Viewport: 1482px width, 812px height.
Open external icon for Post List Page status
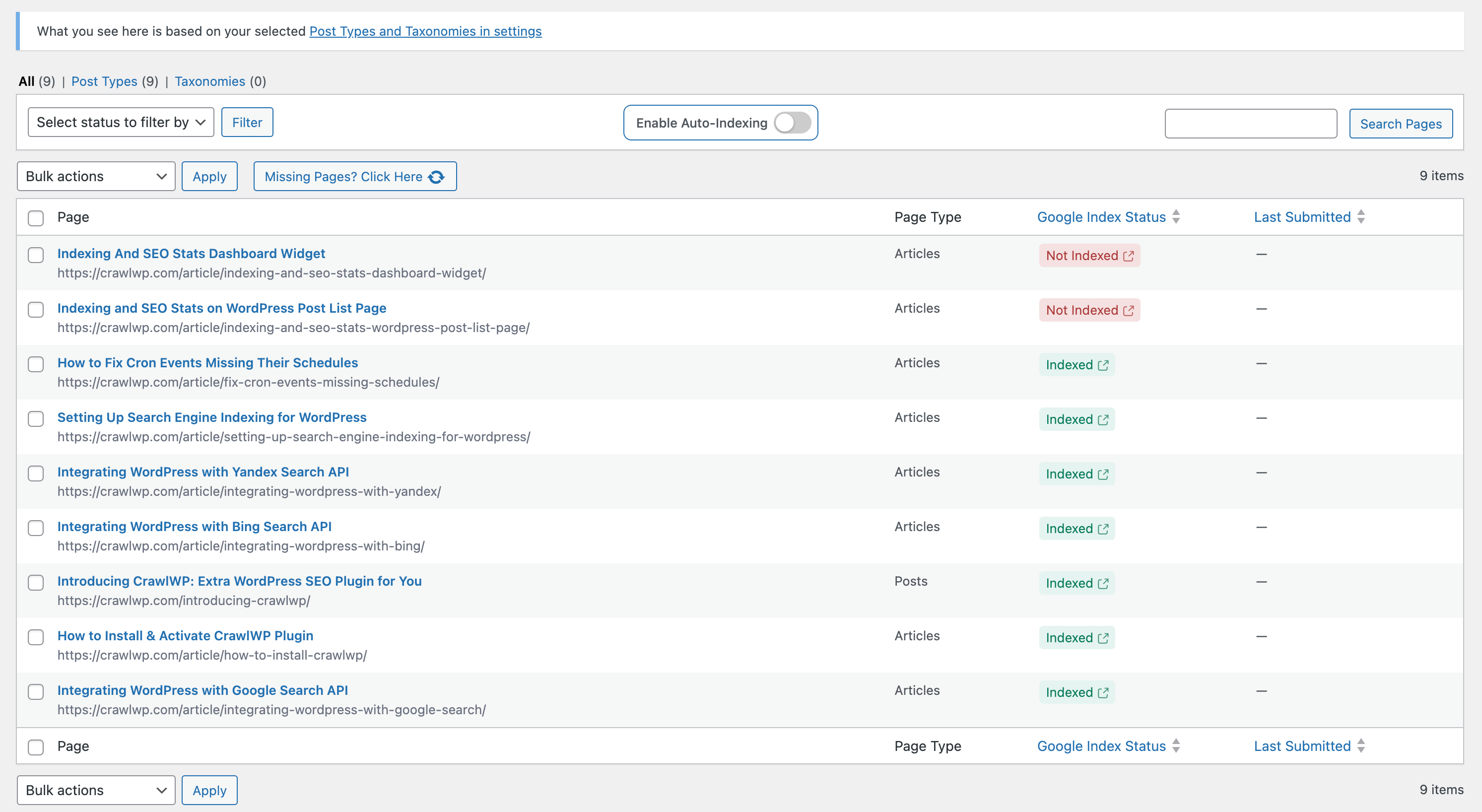1128,310
